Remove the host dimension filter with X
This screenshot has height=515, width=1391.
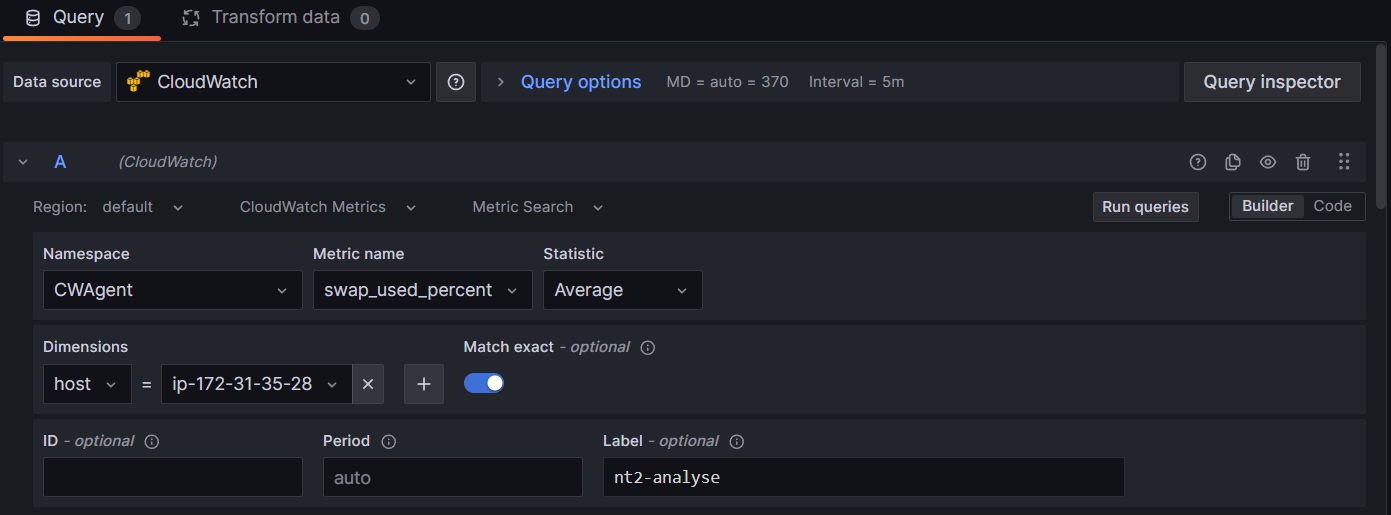[367, 384]
